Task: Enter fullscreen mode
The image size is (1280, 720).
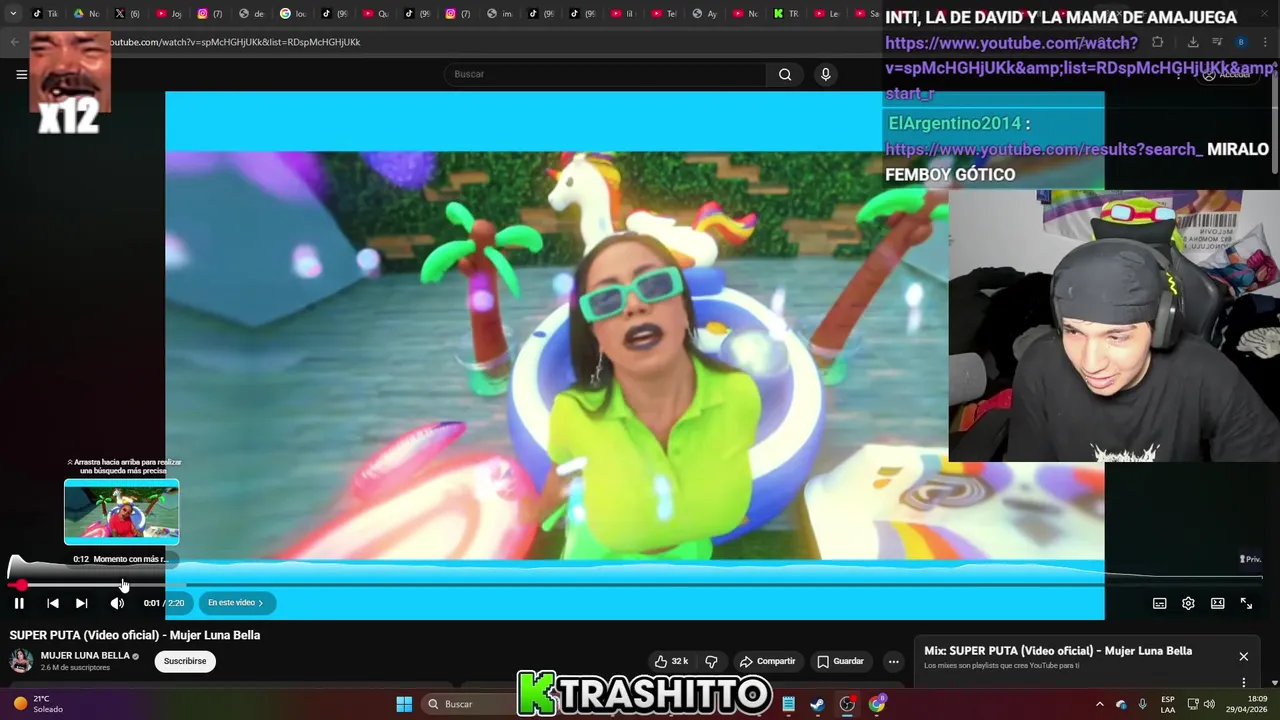Action: pos(1246,603)
